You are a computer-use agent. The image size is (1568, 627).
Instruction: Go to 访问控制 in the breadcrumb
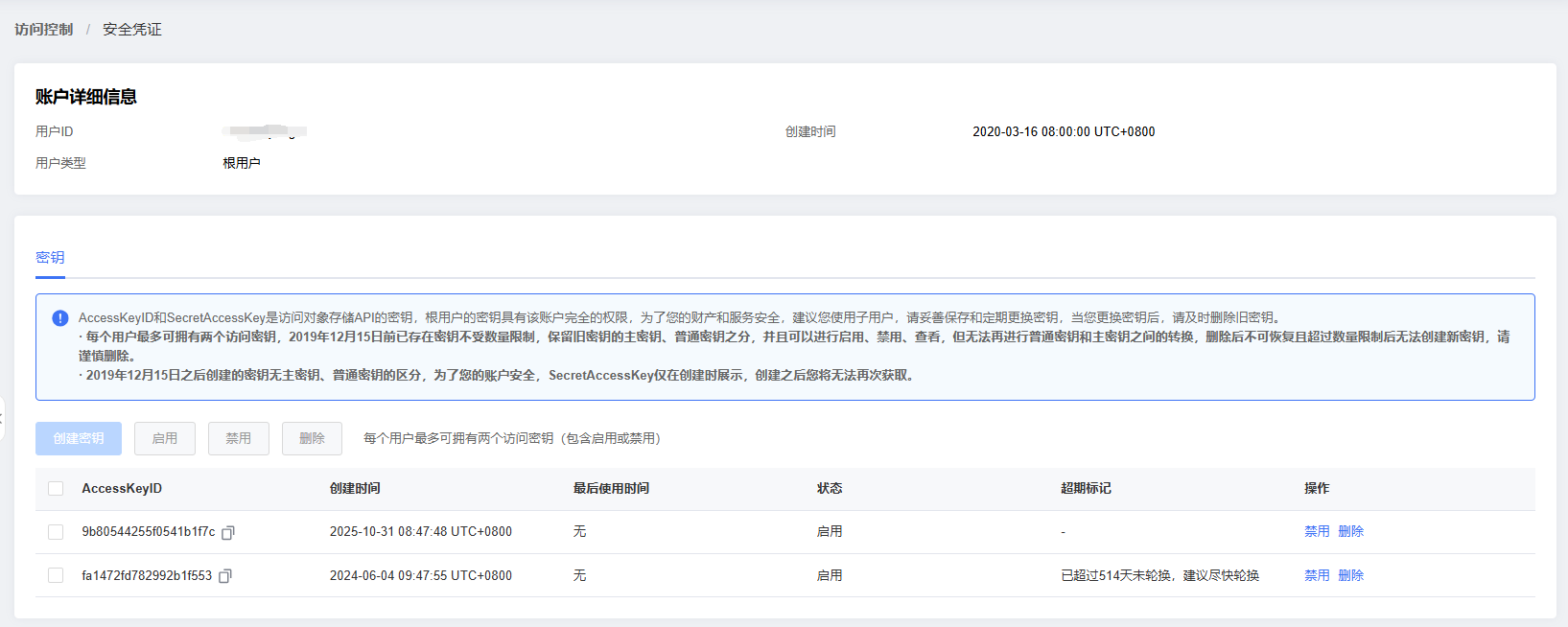(44, 30)
